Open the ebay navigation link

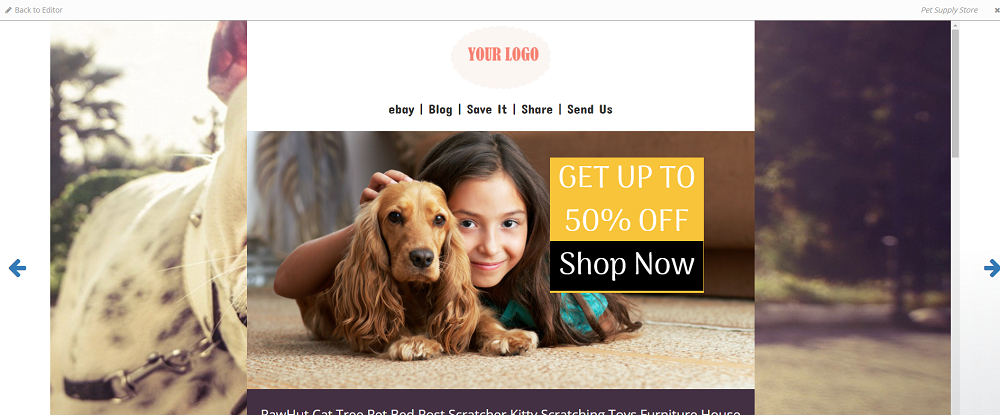(x=401, y=110)
